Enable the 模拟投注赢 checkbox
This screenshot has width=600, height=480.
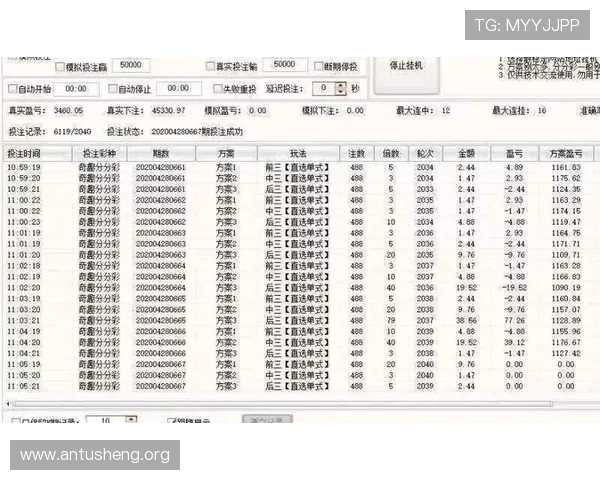pyautogui.click(x=60, y=67)
